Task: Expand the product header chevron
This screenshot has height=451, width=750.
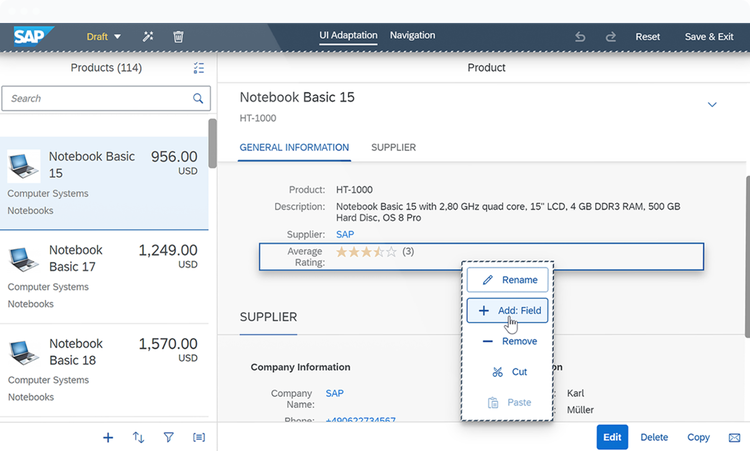Action: [712, 104]
